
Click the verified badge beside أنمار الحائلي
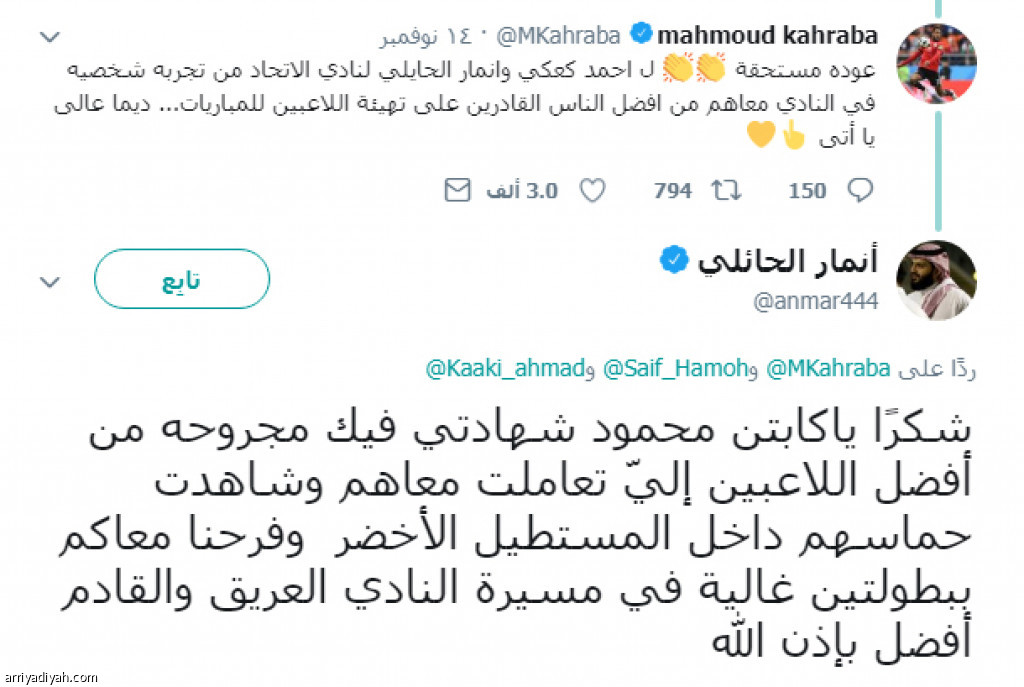pos(672,262)
